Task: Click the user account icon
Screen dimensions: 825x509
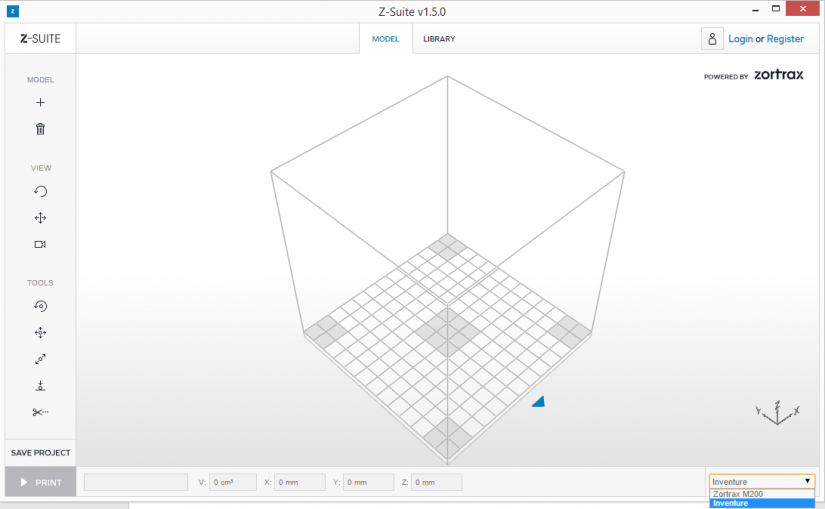Action: point(712,39)
